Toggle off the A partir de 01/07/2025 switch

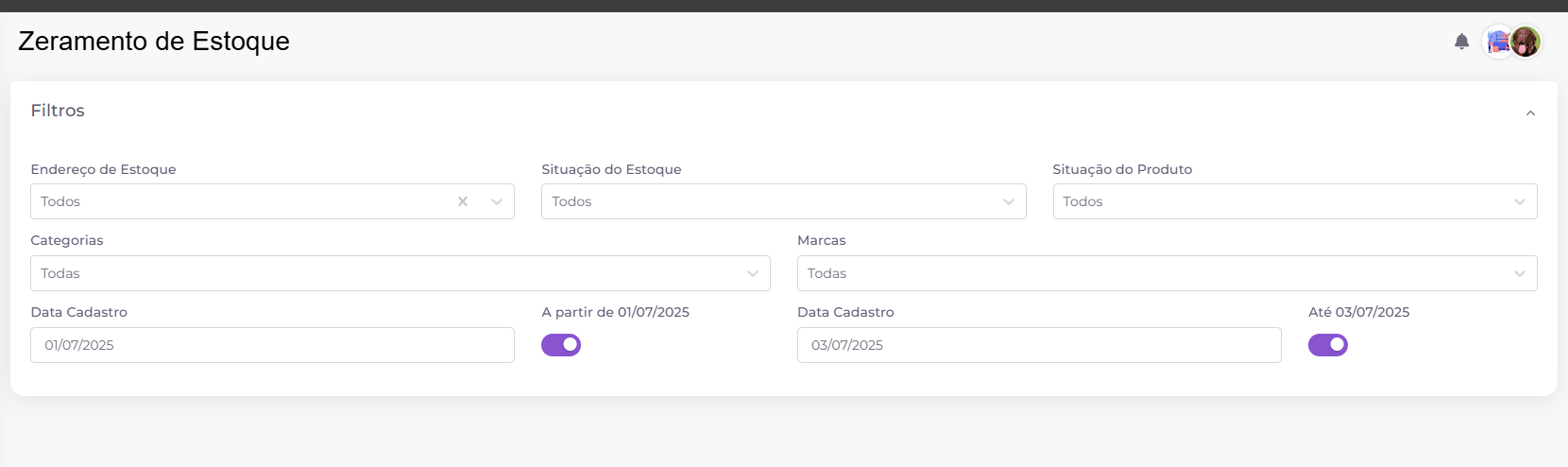(561, 345)
